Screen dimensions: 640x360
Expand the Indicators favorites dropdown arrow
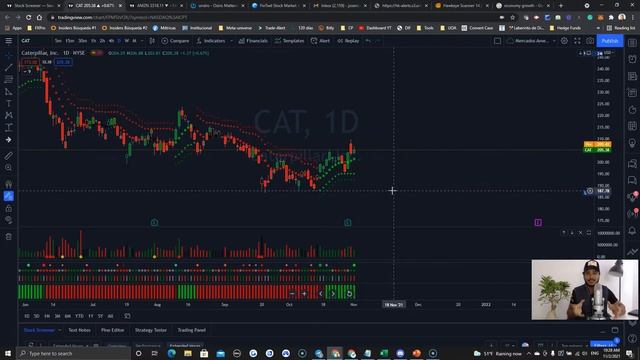coord(231,41)
